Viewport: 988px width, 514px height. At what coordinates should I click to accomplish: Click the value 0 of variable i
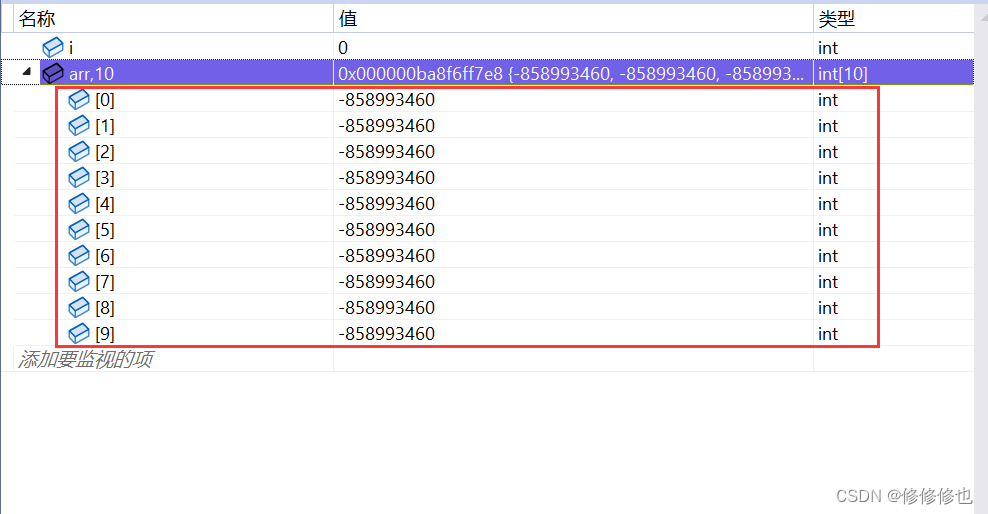pyautogui.click(x=343, y=48)
